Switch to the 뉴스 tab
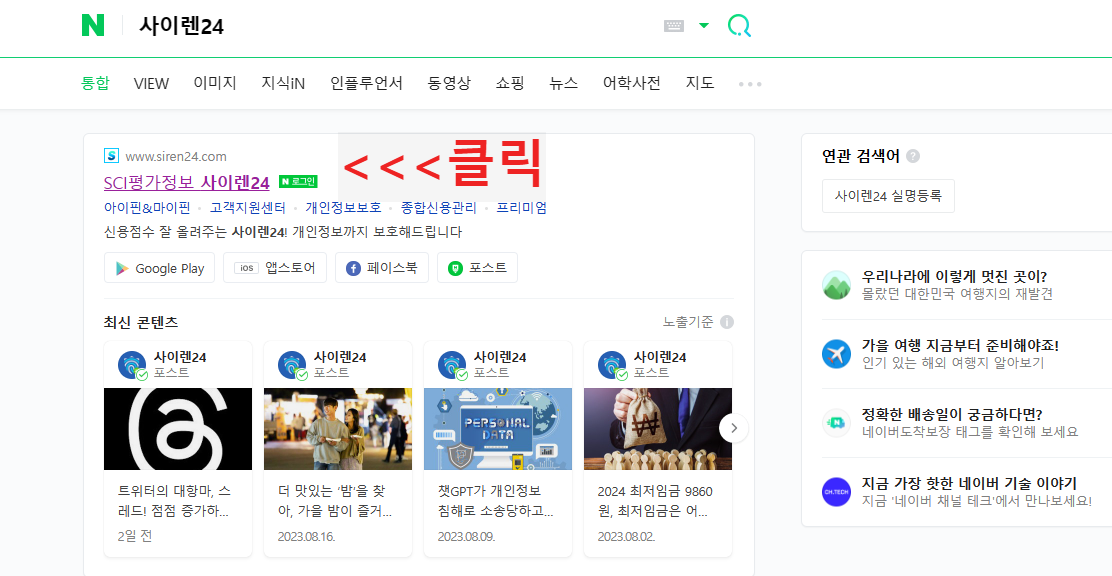The height and width of the screenshot is (576, 1112). pos(563,83)
